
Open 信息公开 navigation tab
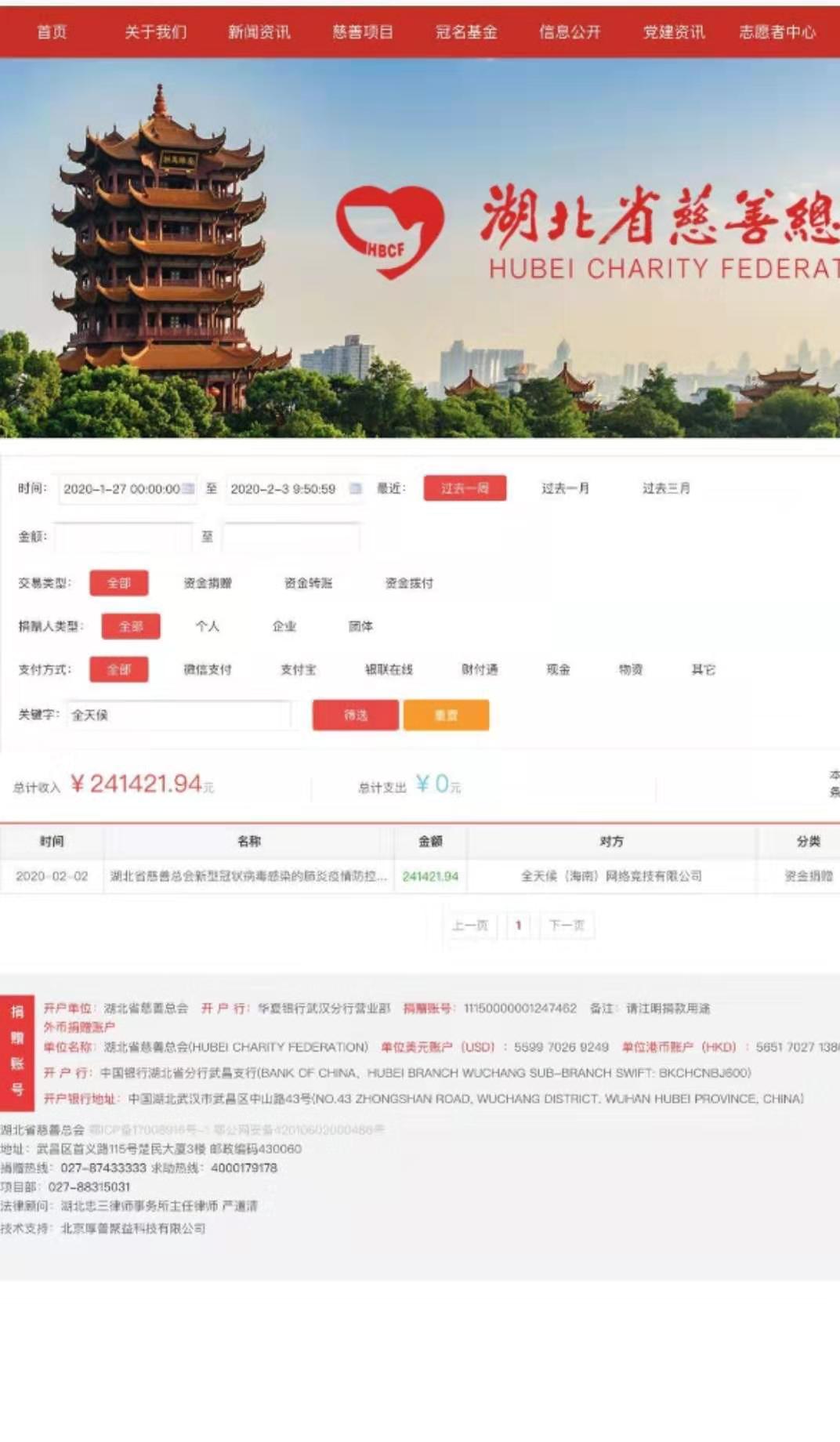pyautogui.click(x=570, y=32)
